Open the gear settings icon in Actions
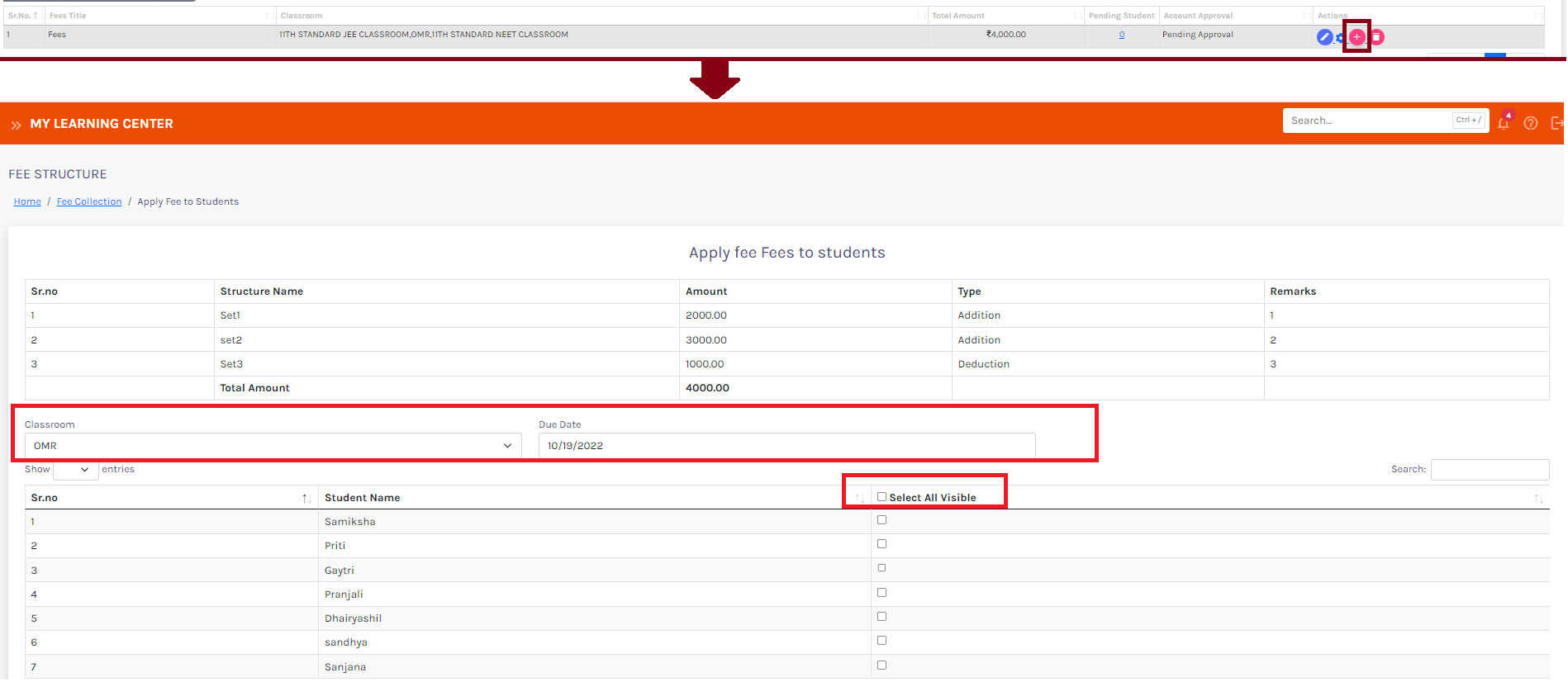Screen dimensions: 1568x682 coord(1341,38)
